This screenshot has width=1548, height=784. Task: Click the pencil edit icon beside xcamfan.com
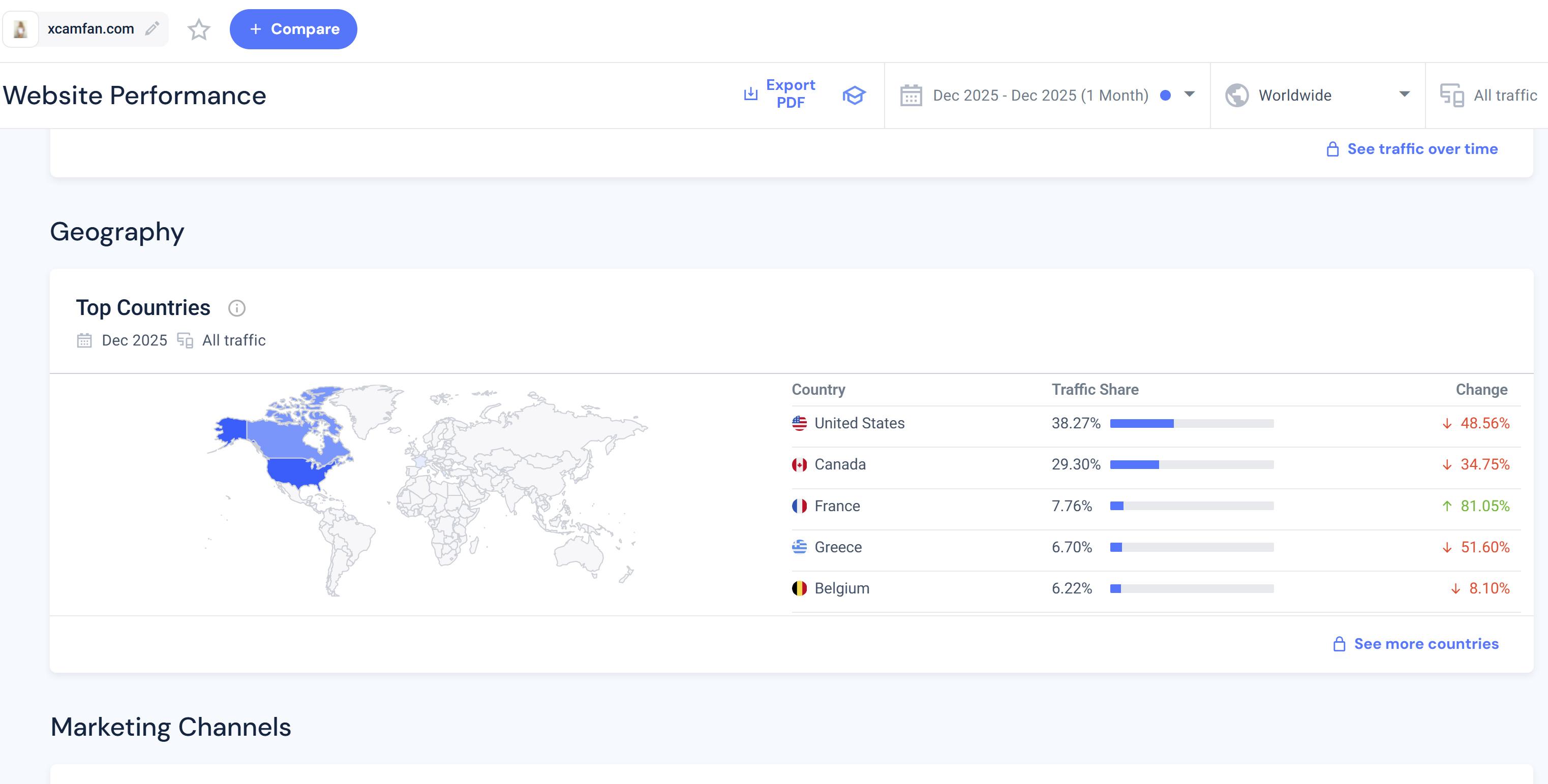152,28
